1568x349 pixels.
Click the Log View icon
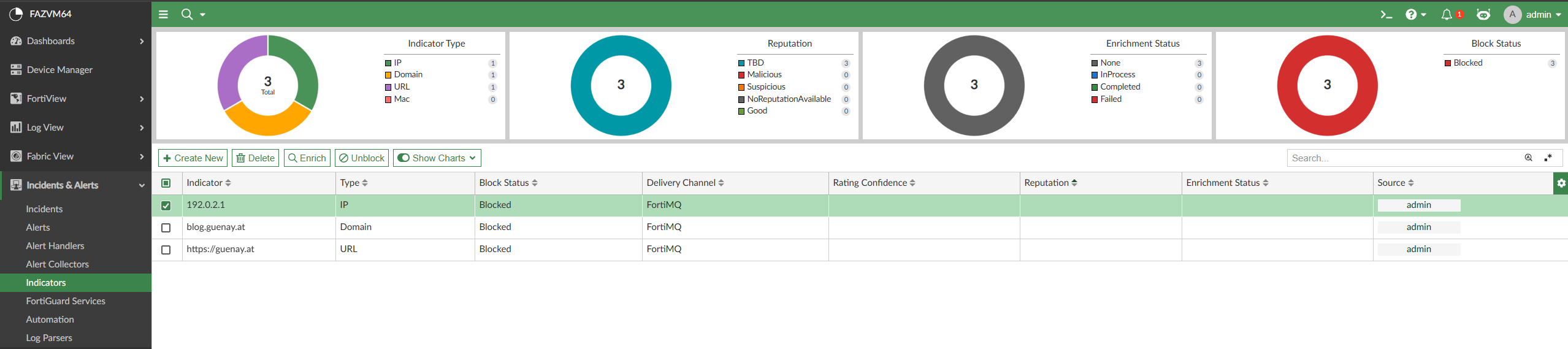point(16,128)
